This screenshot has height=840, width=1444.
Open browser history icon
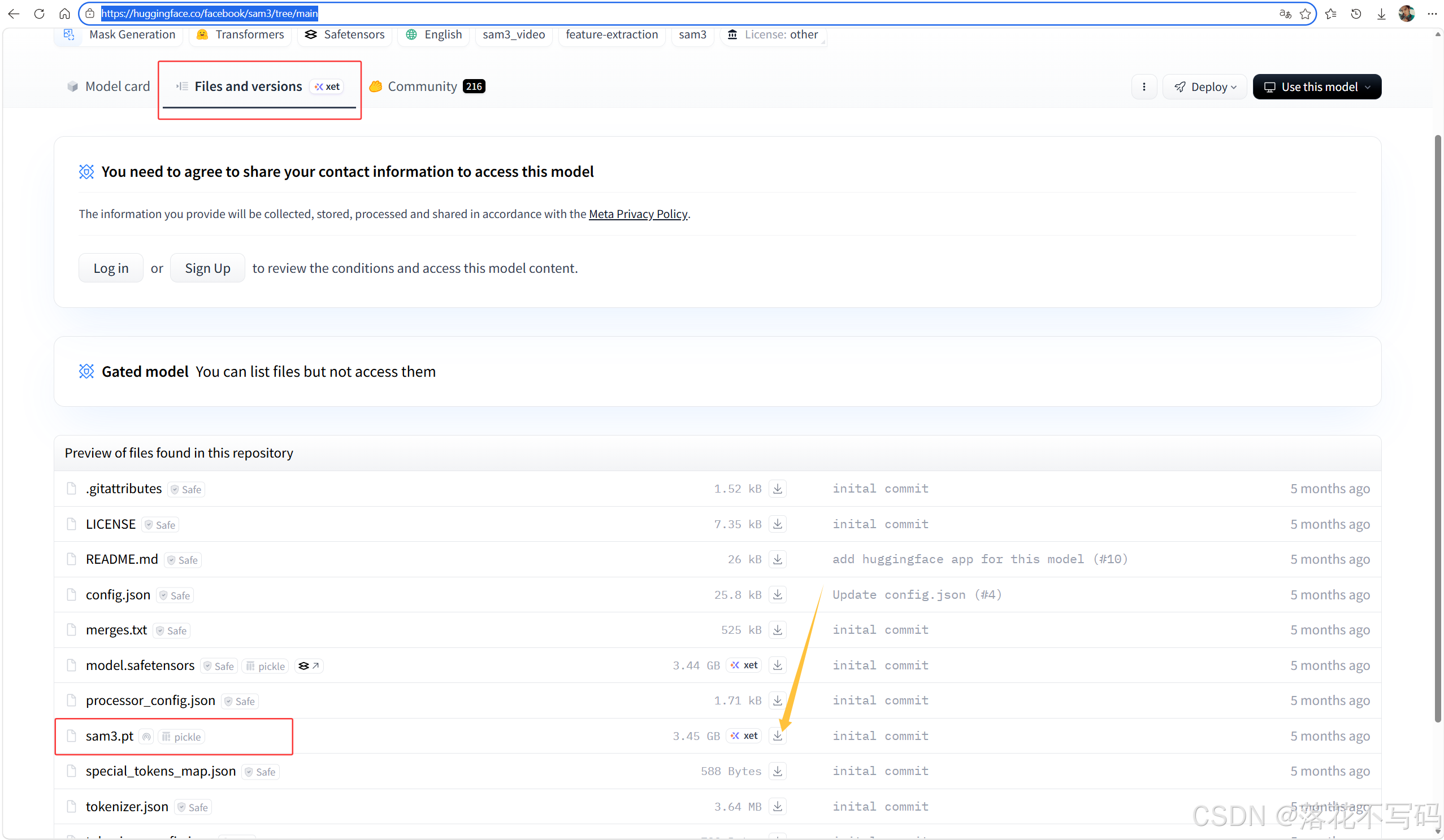click(1356, 14)
